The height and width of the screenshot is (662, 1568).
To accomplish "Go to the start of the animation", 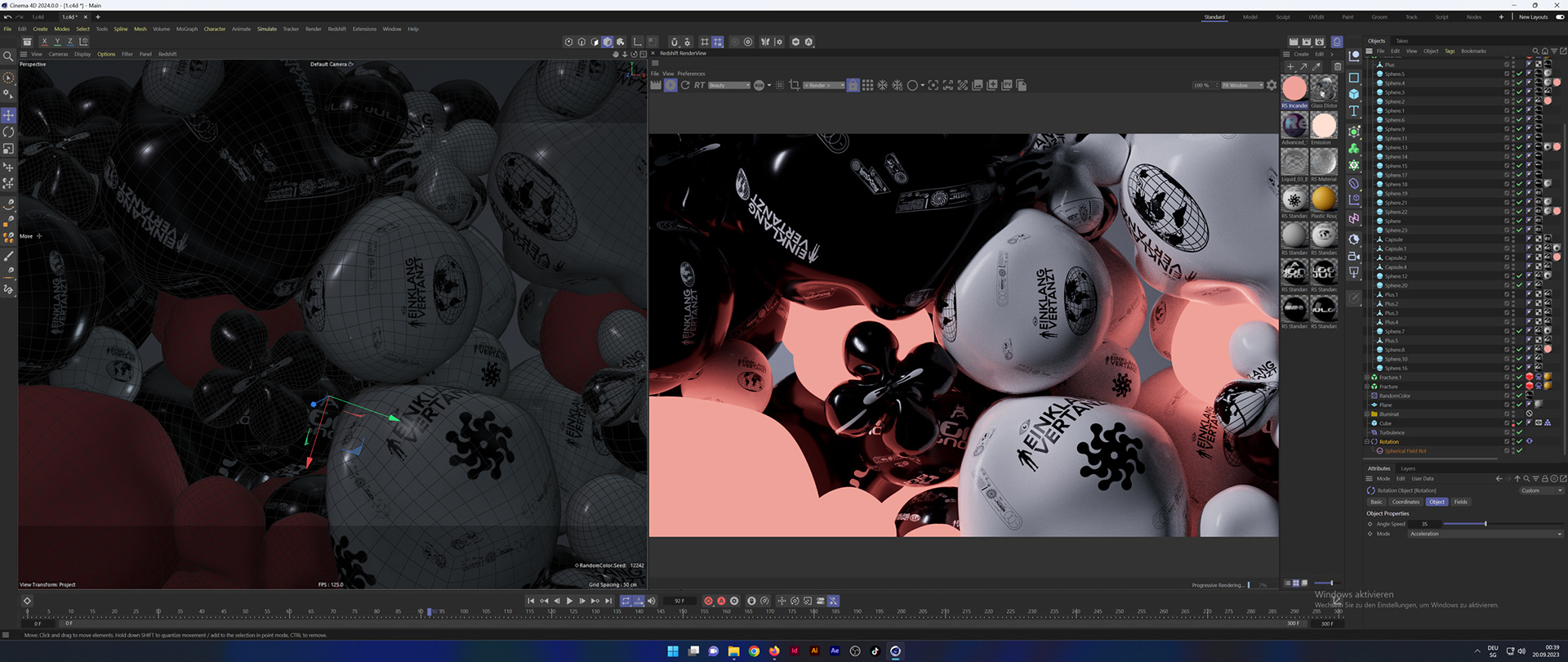I will [531, 601].
